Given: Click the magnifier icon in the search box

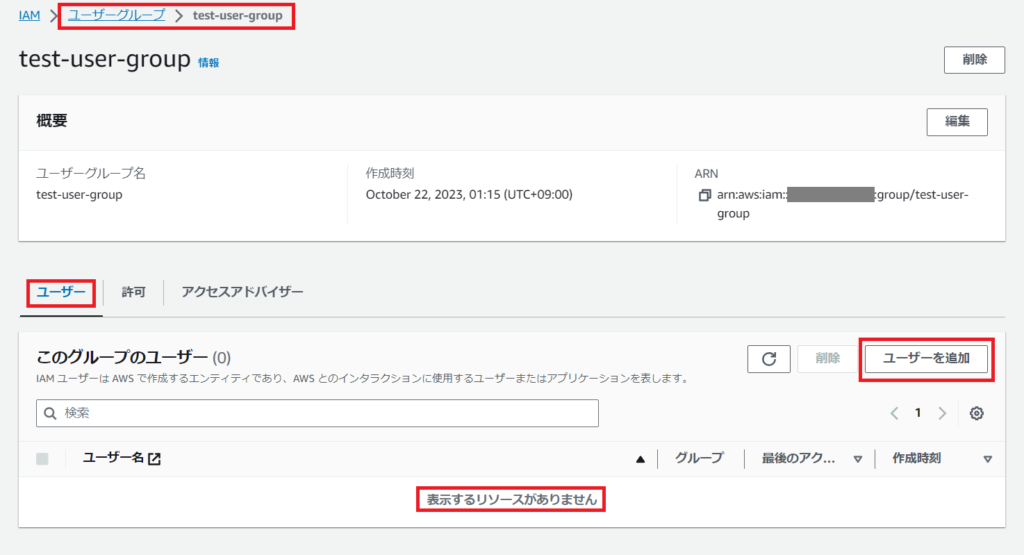Looking at the screenshot, I should click(51, 413).
